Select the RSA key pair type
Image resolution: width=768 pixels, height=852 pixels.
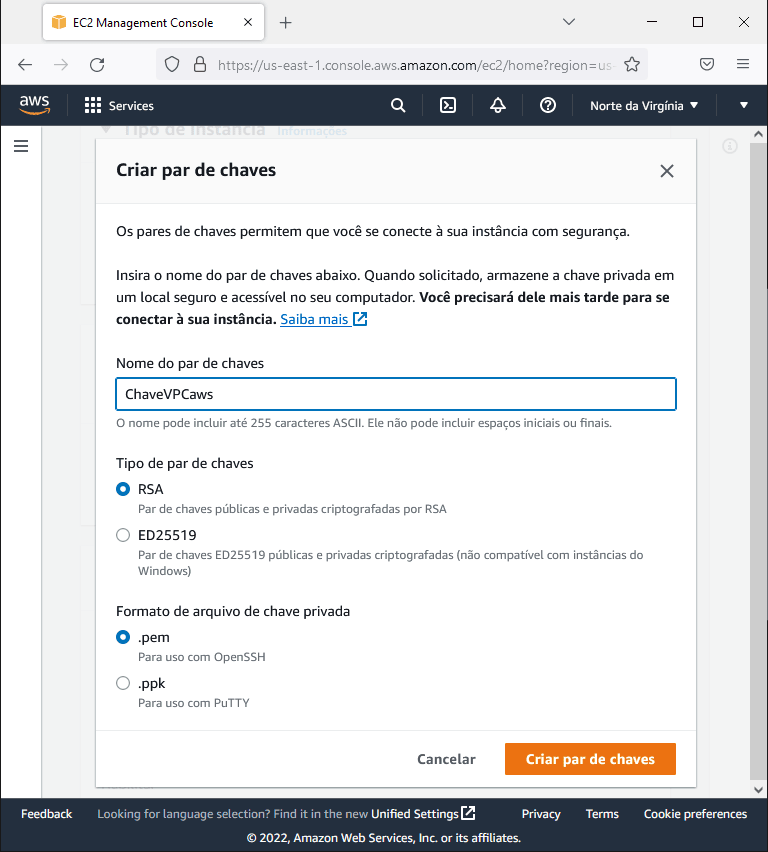pyautogui.click(x=123, y=489)
